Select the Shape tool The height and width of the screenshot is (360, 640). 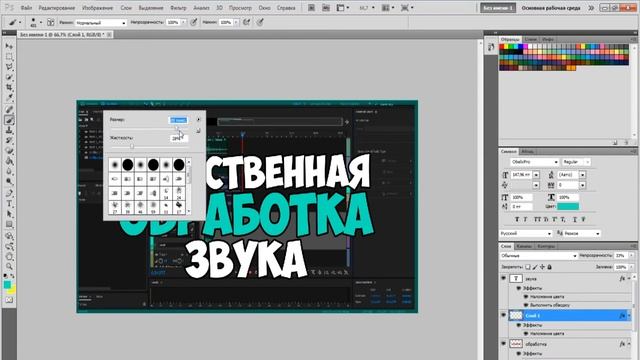coord(9,224)
